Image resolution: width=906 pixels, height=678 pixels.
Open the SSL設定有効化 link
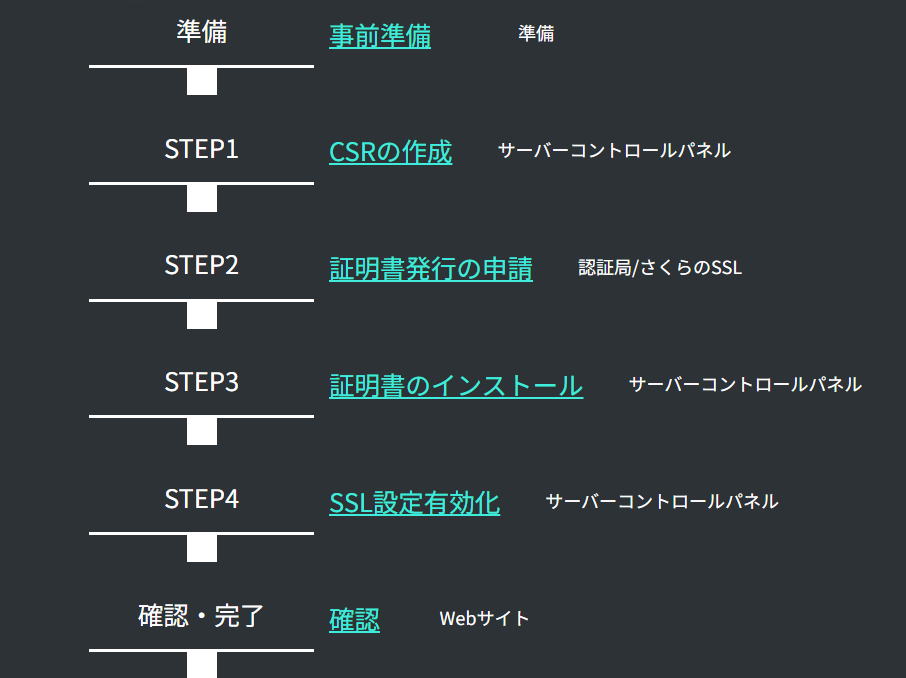tap(414, 503)
